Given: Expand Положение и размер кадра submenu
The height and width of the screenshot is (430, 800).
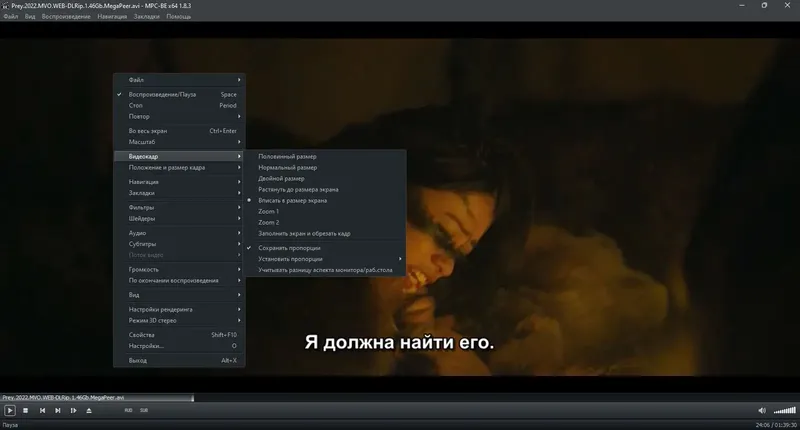Looking at the screenshot, I should click(179, 167).
